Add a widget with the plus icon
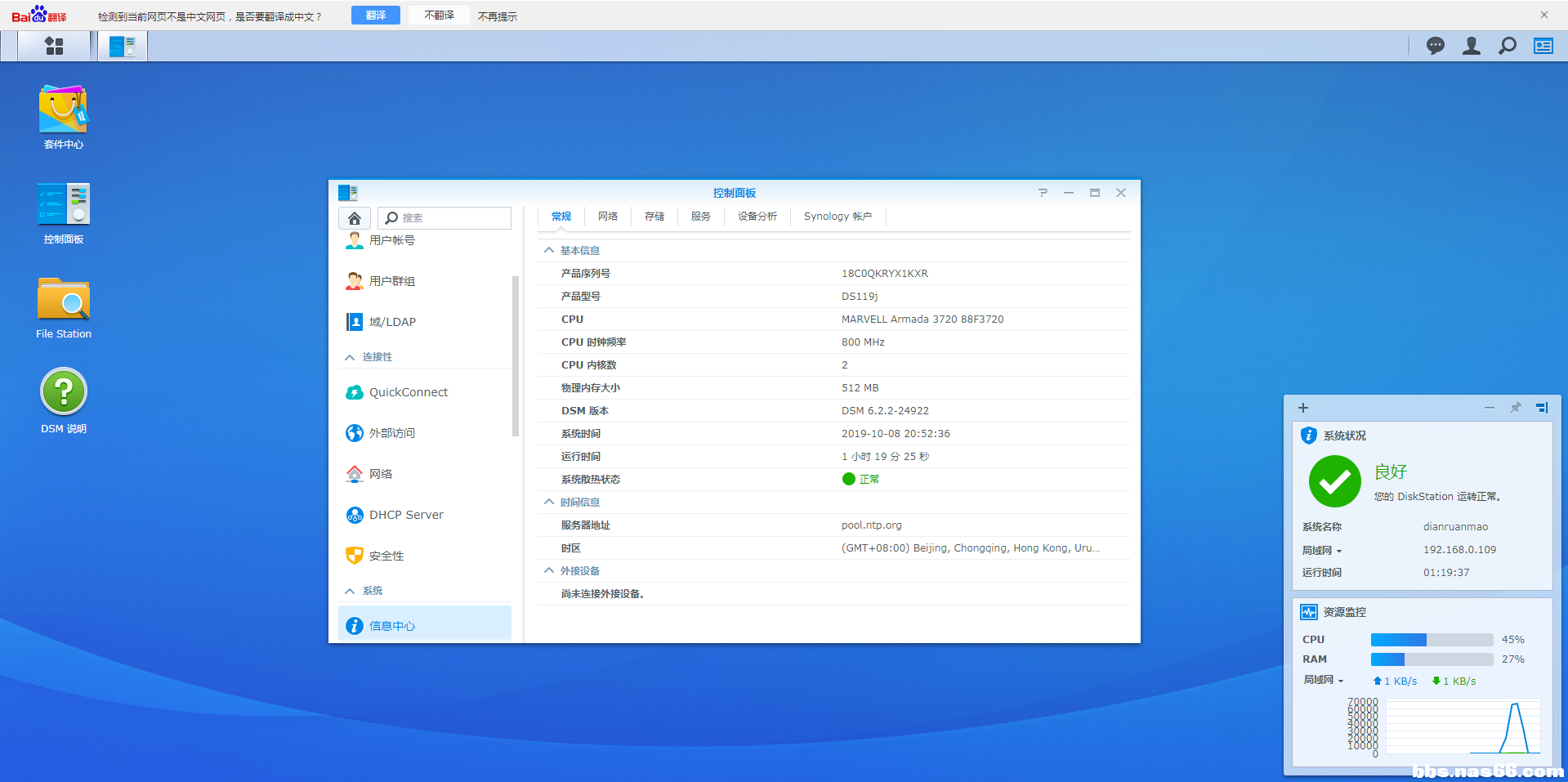 (1303, 408)
